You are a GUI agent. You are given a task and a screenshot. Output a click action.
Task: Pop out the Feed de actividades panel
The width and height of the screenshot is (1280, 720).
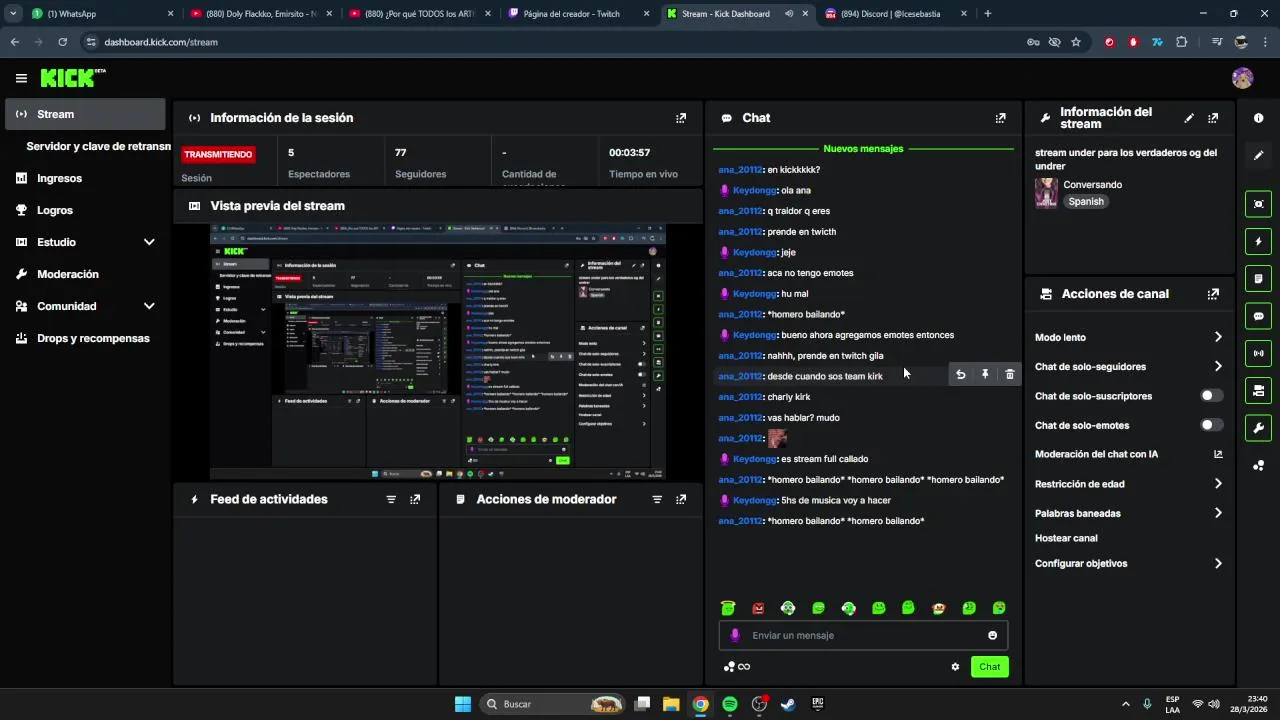click(415, 499)
